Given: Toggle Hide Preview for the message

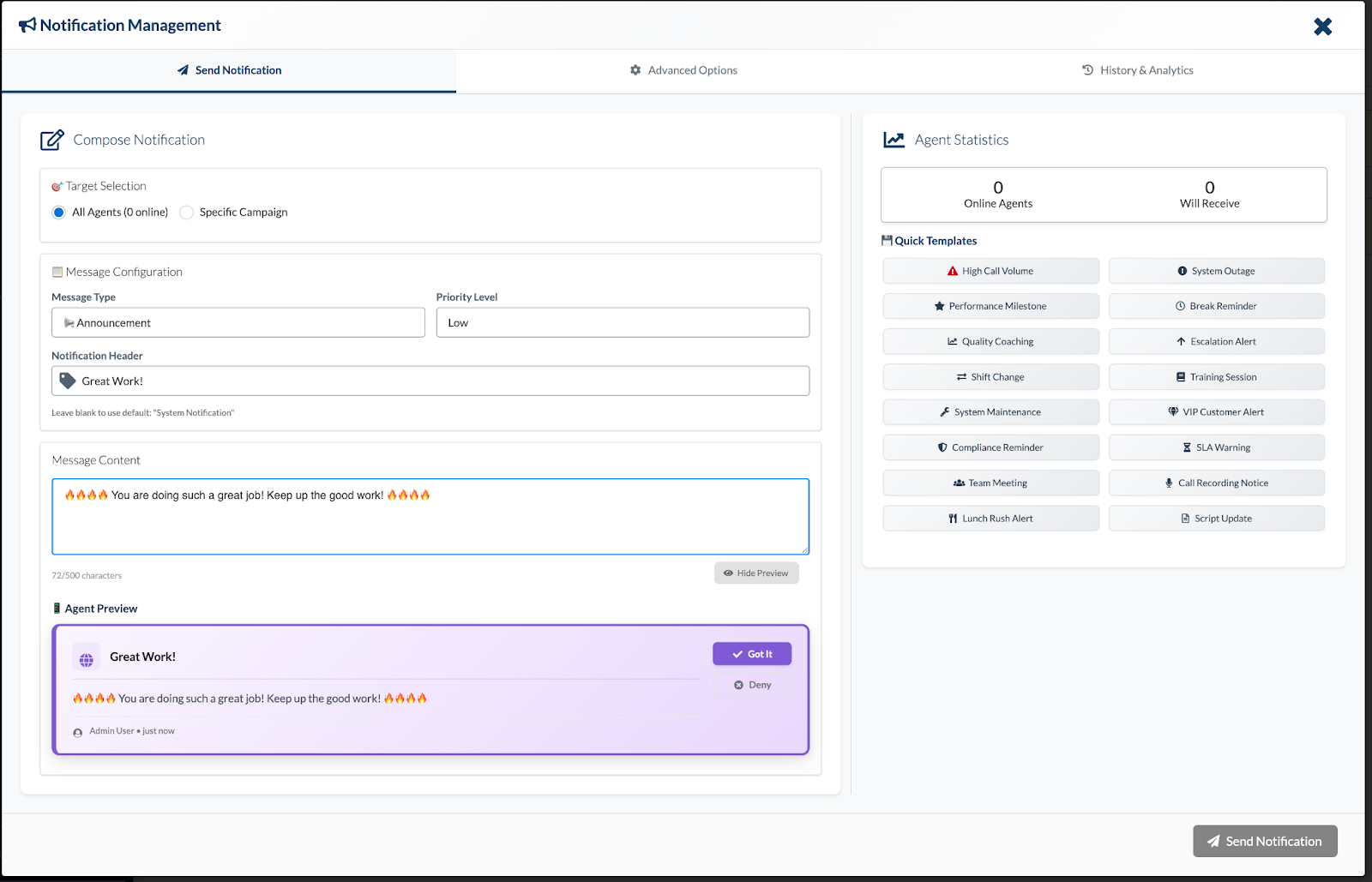Looking at the screenshot, I should pos(755,573).
